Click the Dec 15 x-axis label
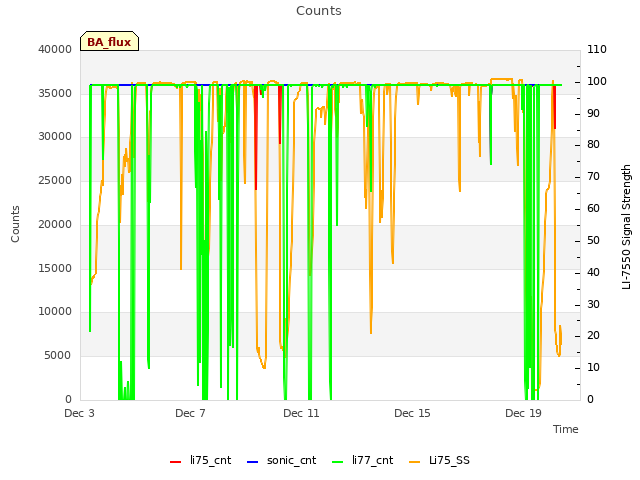The width and height of the screenshot is (640, 480). tap(412, 413)
